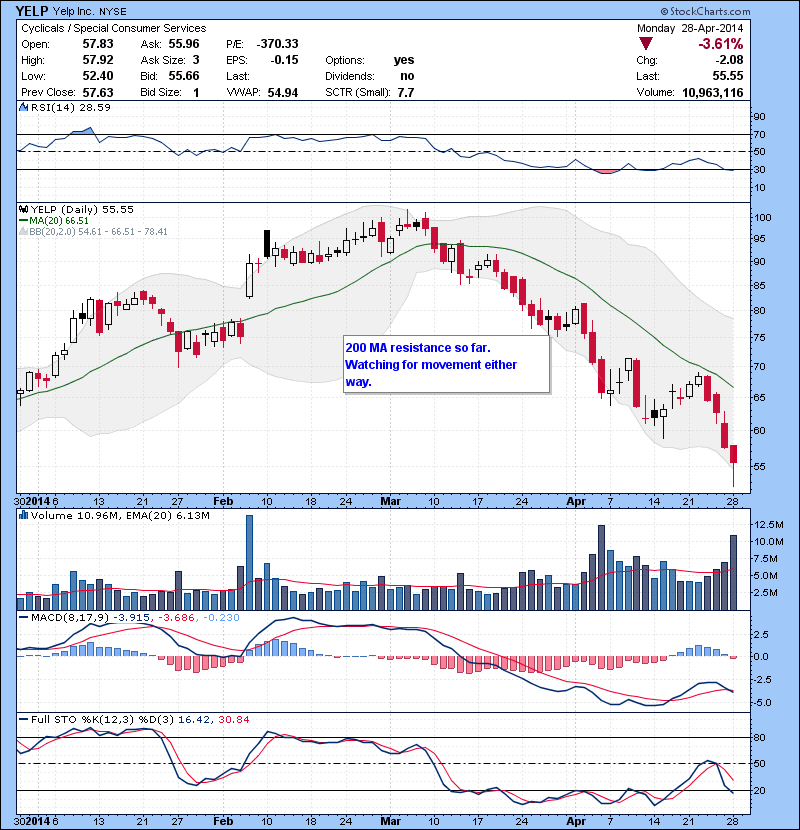Click the 'Ask Size: 3' value

[196, 60]
